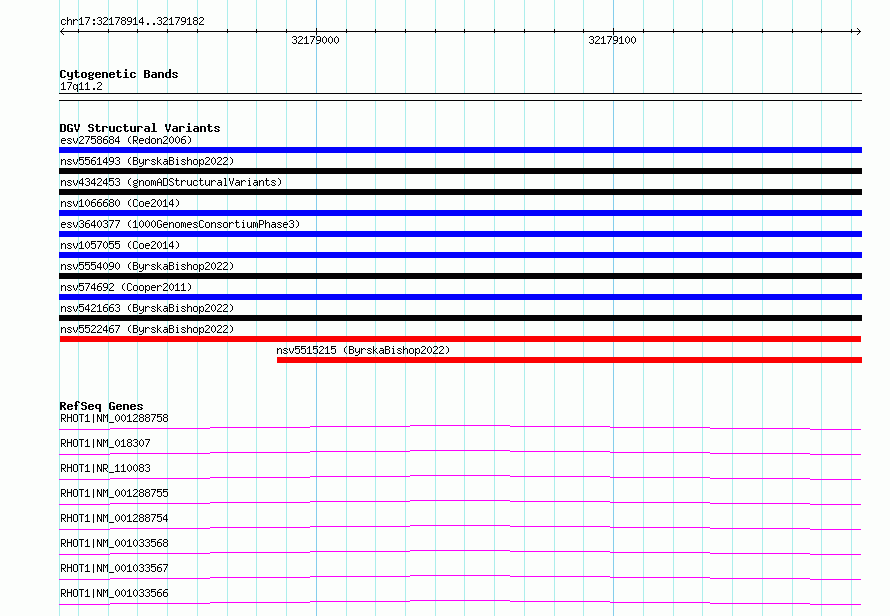
Task: Click the red bar for nsv5515215
Action: [569, 360]
